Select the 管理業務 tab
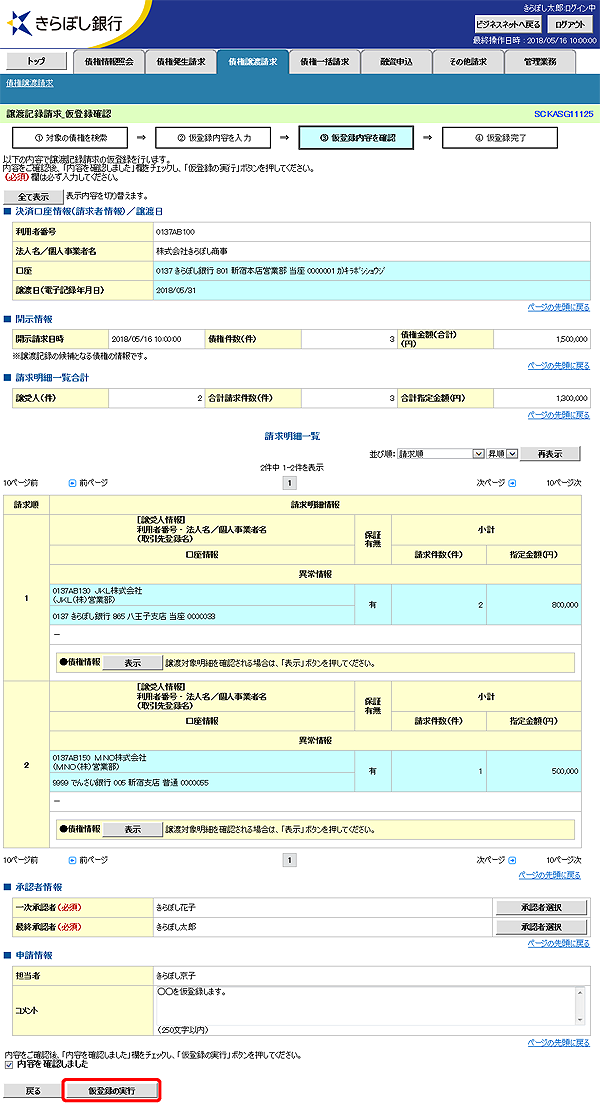Screen dimensions: 600x1106 point(540,62)
